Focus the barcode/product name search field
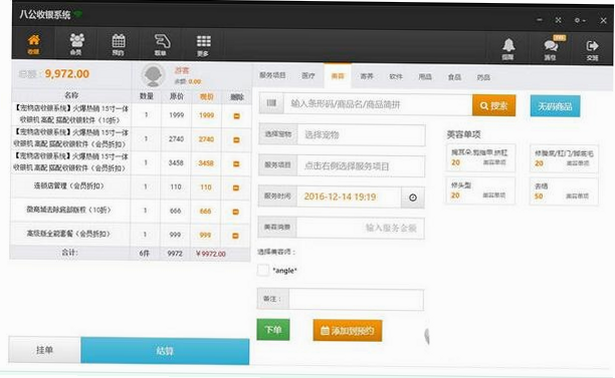Screen dimensions: 615x378 tap(378, 104)
